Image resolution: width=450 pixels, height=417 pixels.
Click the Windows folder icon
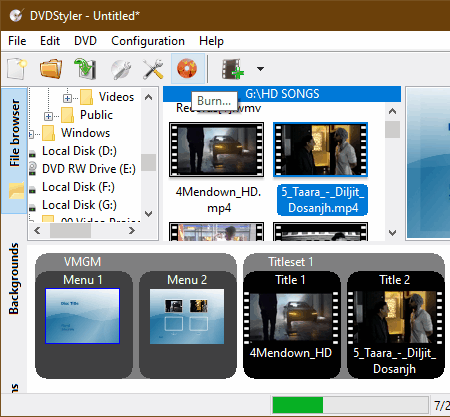coord(49,133)
